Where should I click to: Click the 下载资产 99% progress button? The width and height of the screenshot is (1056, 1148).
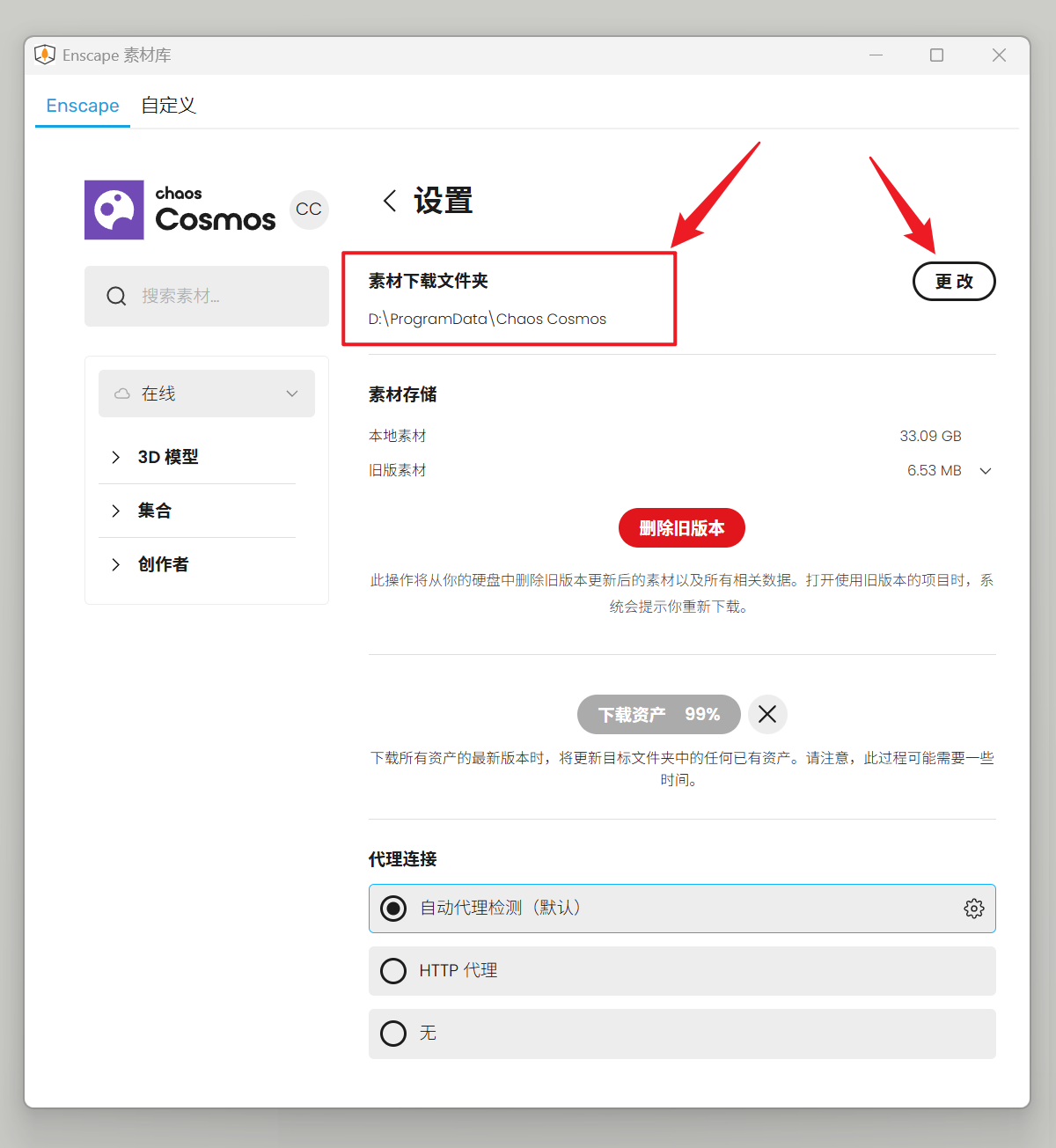[x=659, y=714]
